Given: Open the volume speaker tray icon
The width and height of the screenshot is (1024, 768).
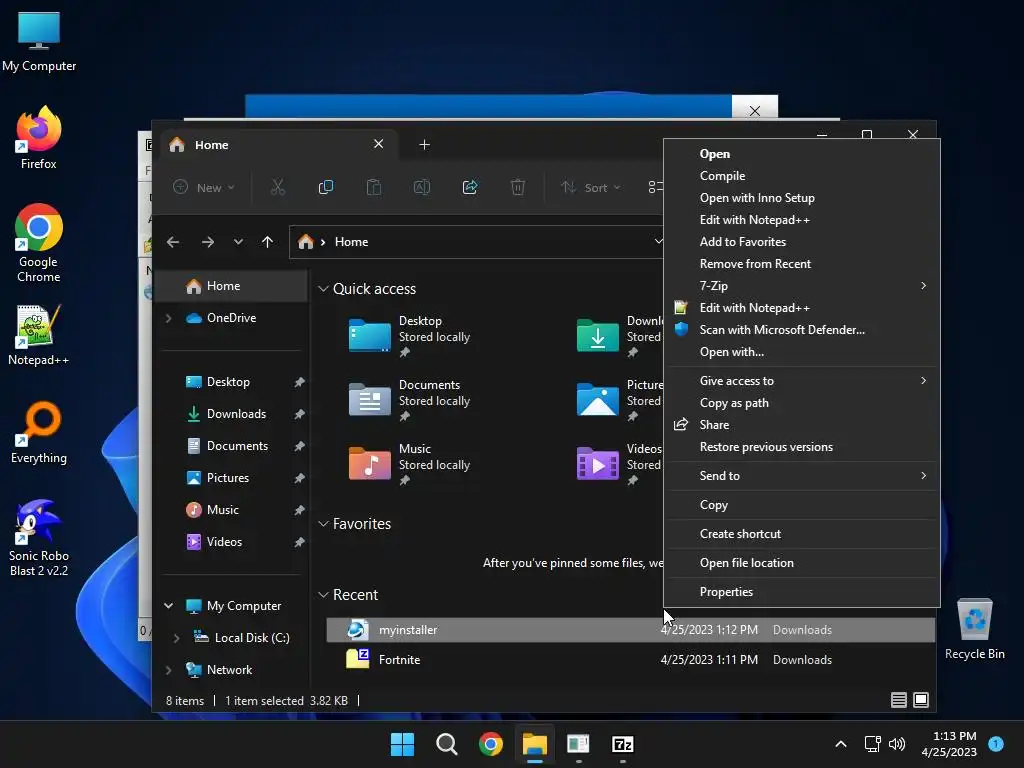Looking at the screenshot, I should tap(897, 744).
